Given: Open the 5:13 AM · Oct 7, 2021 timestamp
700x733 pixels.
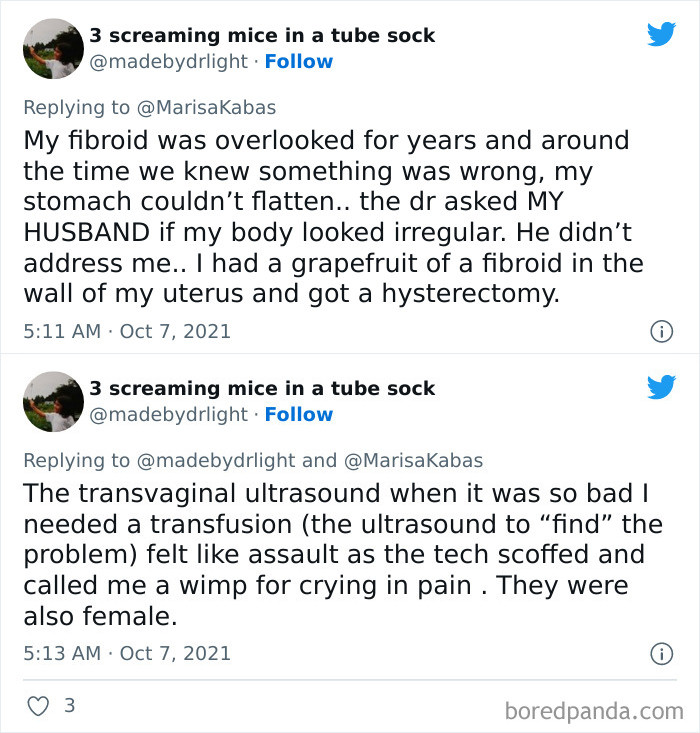Looking at the screenshot, I should 127,654.
